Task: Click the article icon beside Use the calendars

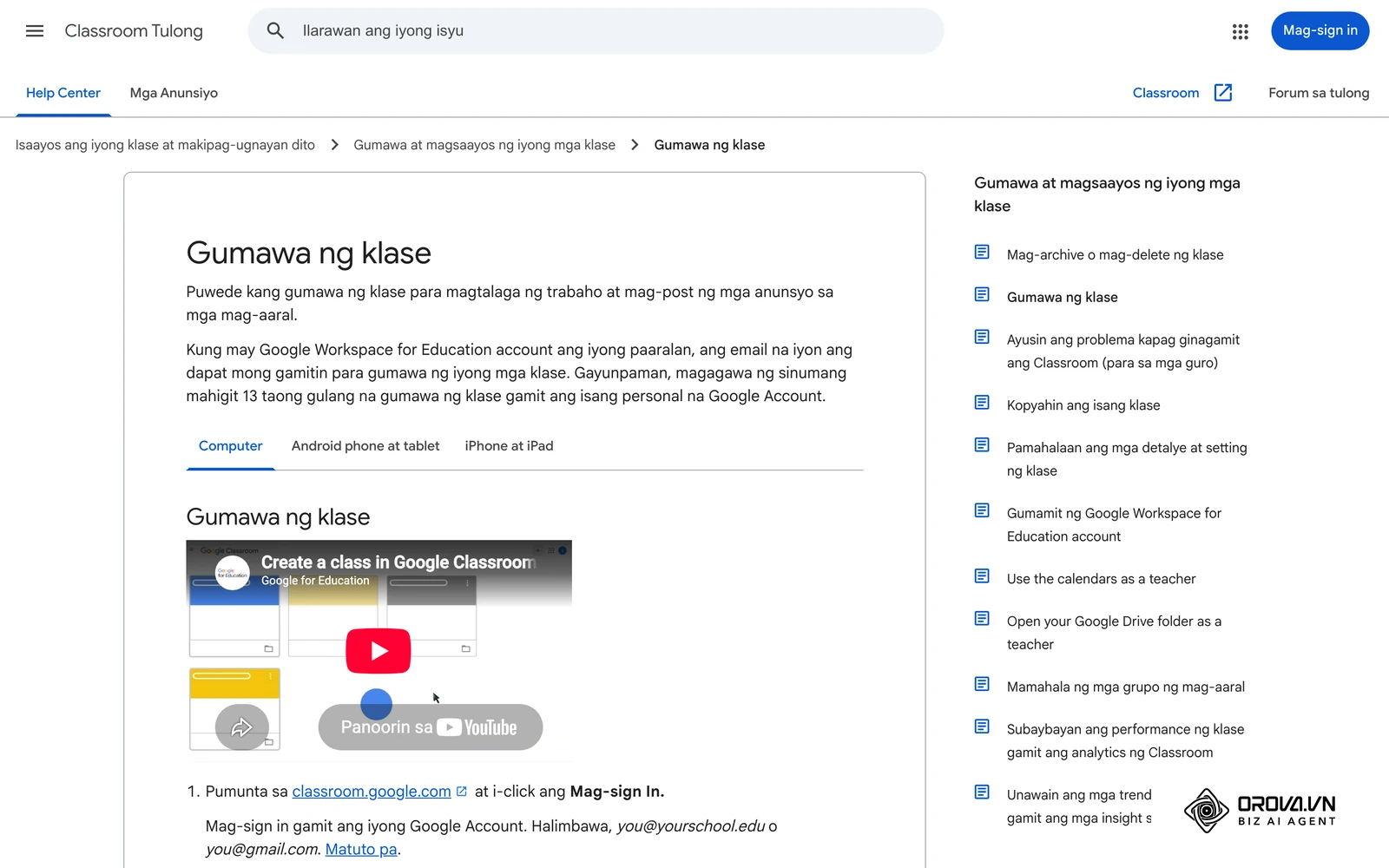Action: coord(982,576)
